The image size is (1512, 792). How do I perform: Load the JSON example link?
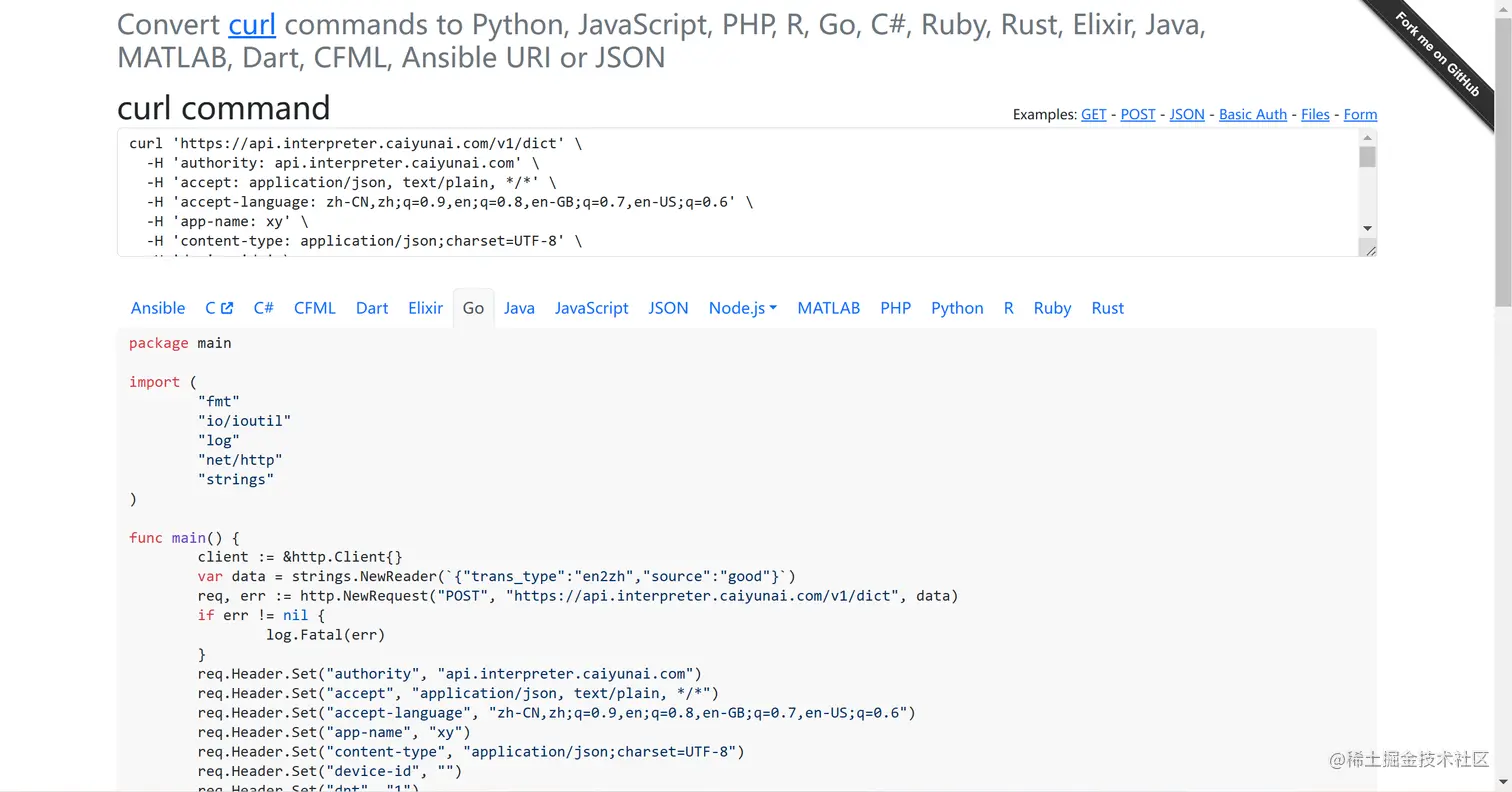click(1187, 115)
